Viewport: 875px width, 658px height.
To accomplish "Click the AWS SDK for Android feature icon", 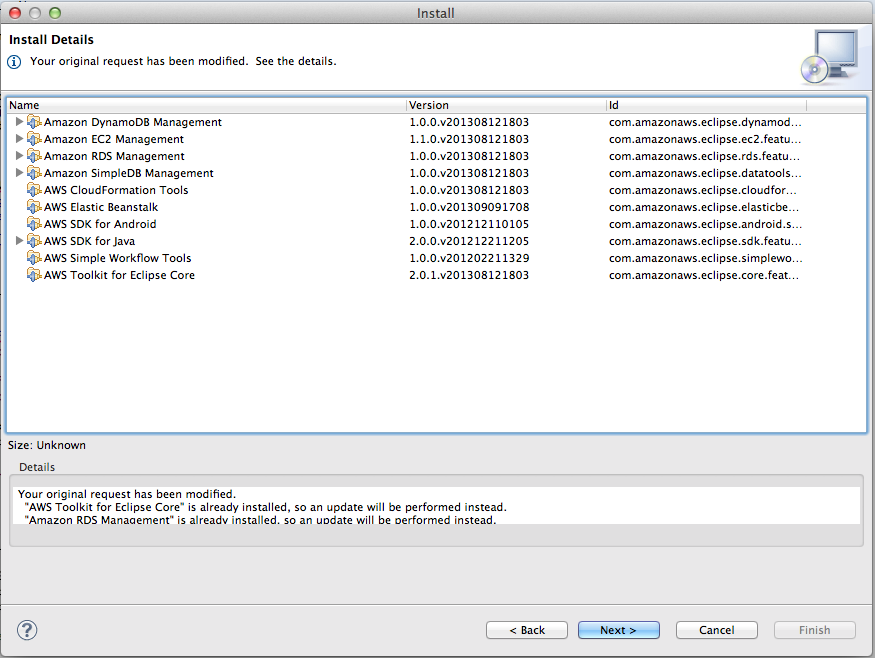I will click(34, 224).
